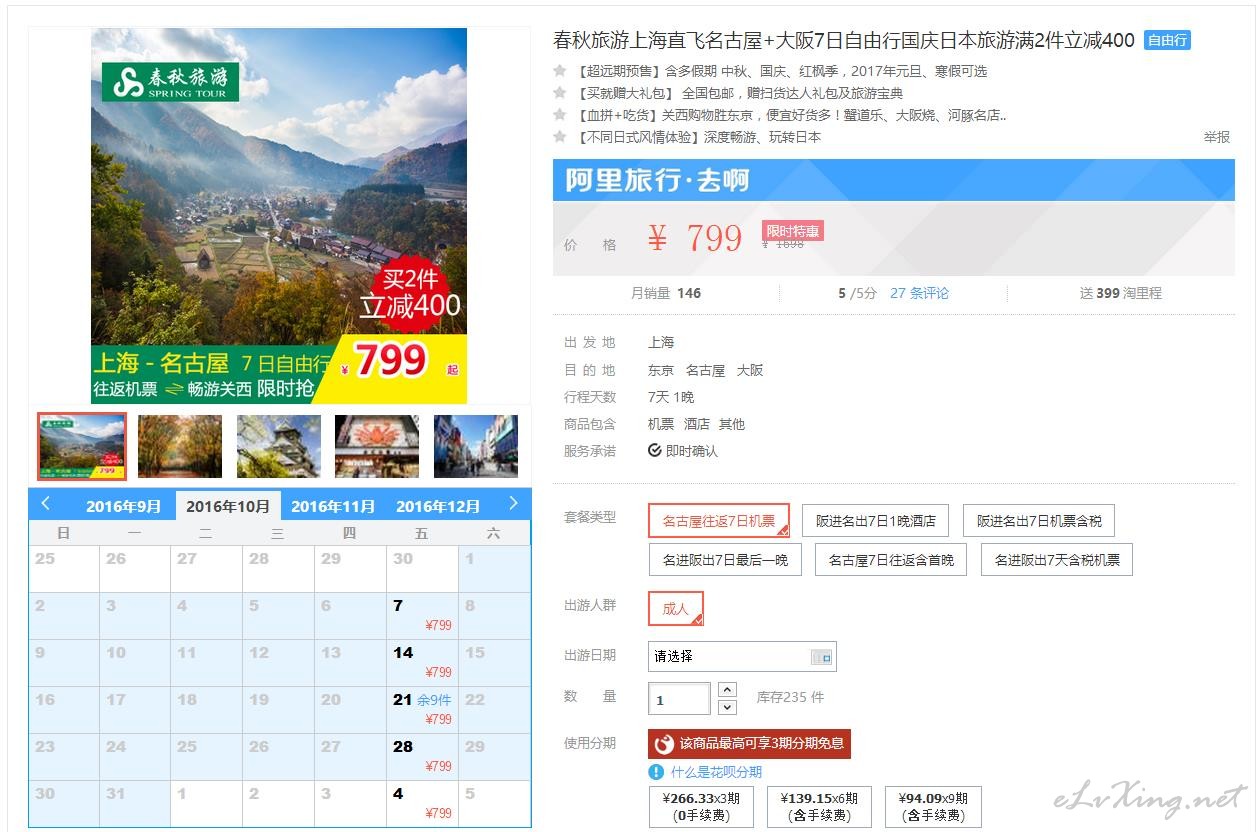This screenshot has width=1258, height=832.
Task: Decrease quantity with the down arrow
Action: (x=727, y=707)
